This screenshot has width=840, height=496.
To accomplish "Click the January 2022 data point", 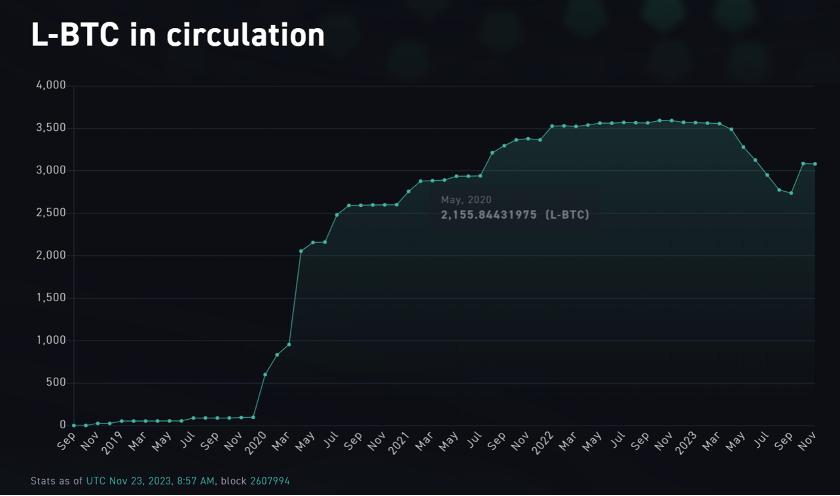I will [x=552, y=126].
